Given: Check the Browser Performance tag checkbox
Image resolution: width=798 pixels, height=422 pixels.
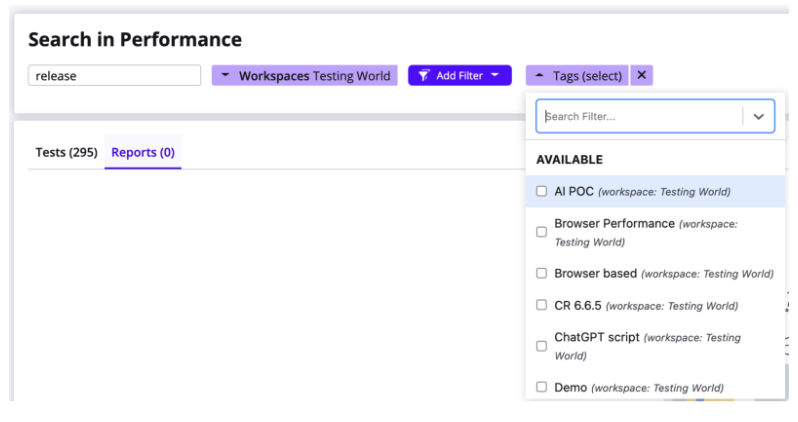Looking at the screenshot, I should tap(542, 232).
